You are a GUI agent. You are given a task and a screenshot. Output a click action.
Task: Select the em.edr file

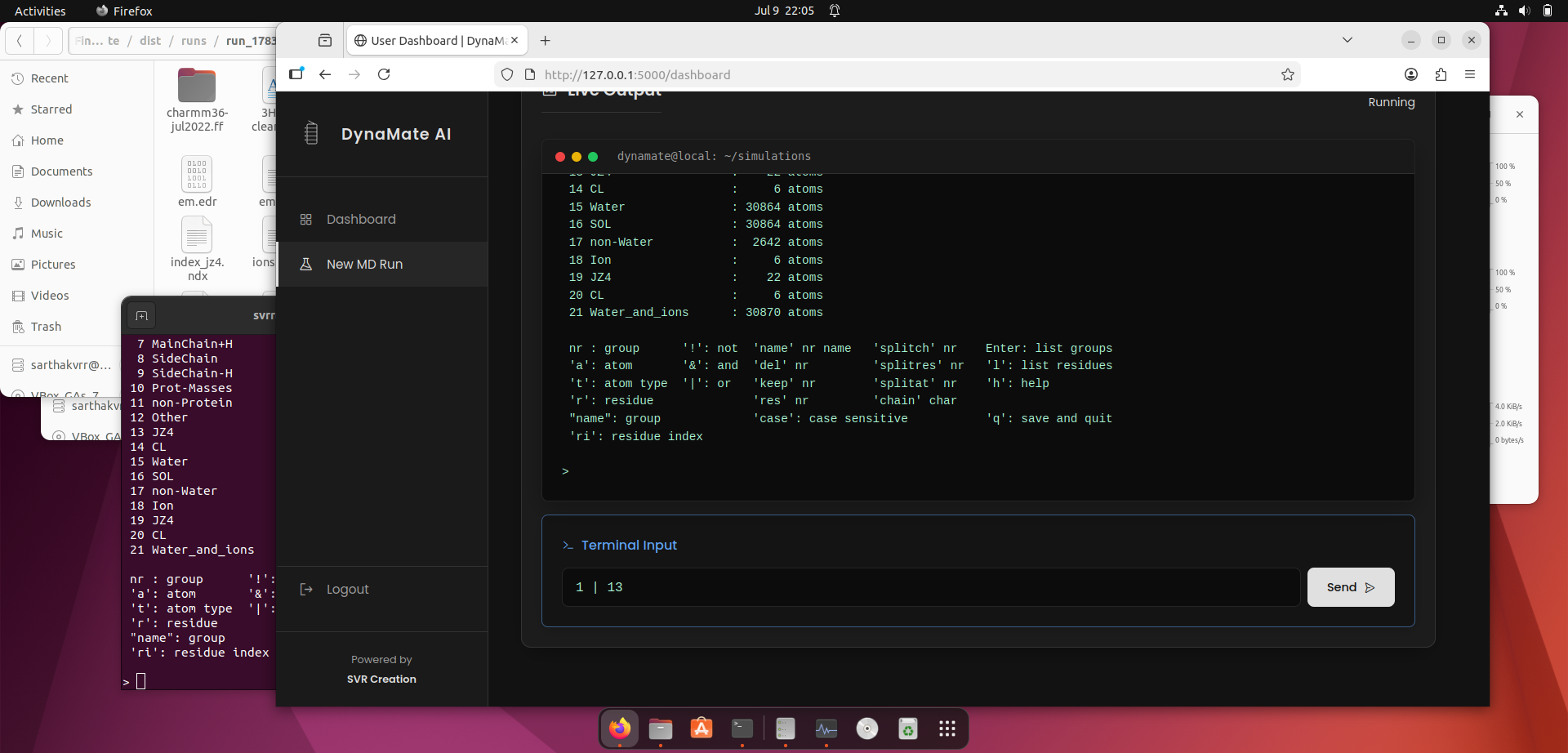(197, 181)
